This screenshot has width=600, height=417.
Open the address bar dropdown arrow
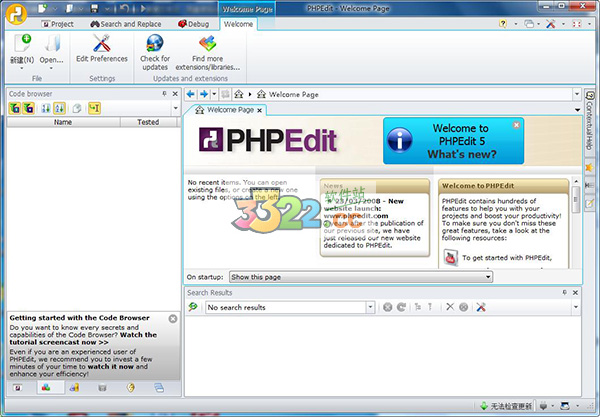click(576, 94)
